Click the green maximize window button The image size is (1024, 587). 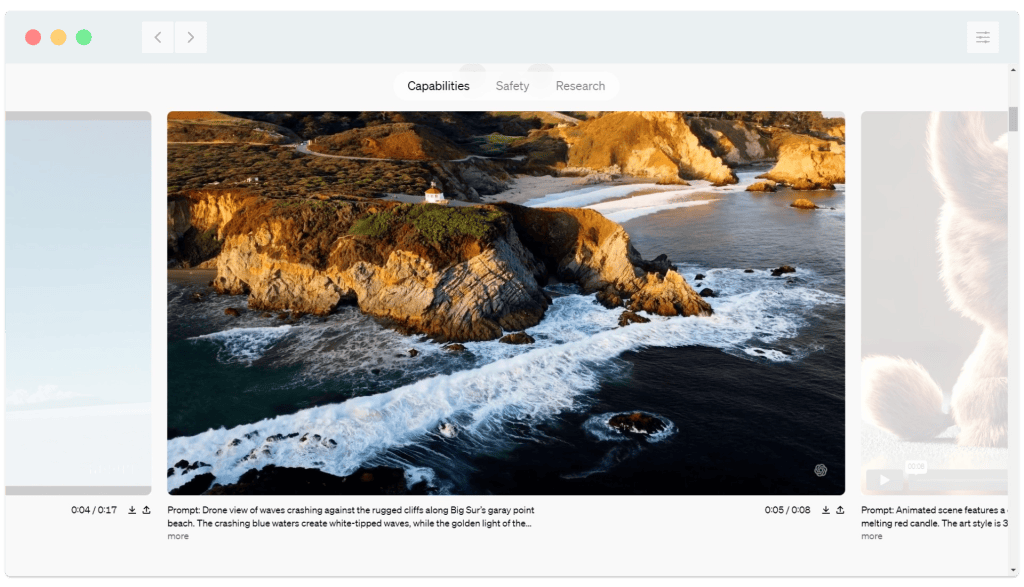[x=84, y=37]
